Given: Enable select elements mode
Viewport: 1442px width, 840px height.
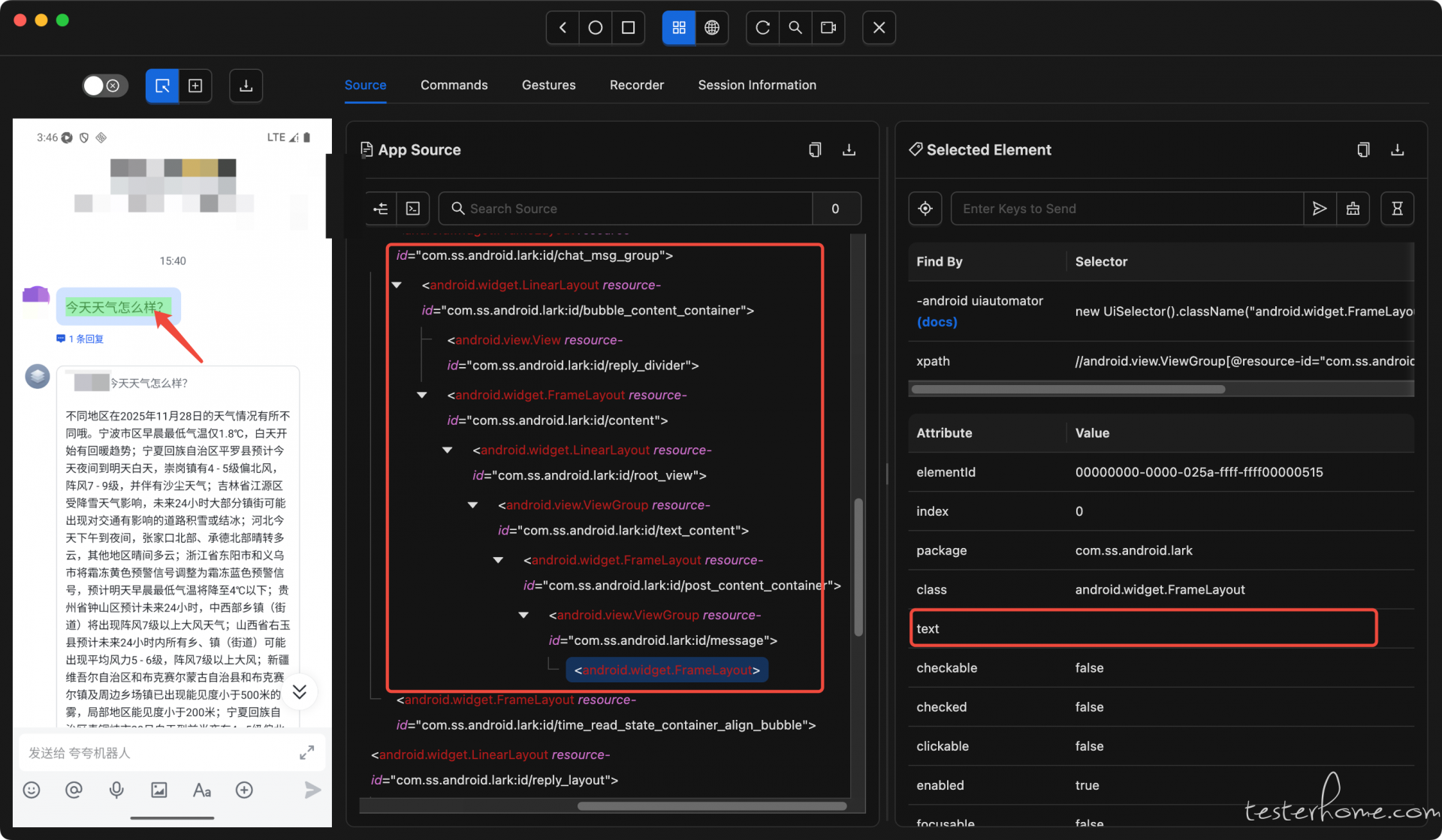Looking at the screenshot, I should point(162,86).
